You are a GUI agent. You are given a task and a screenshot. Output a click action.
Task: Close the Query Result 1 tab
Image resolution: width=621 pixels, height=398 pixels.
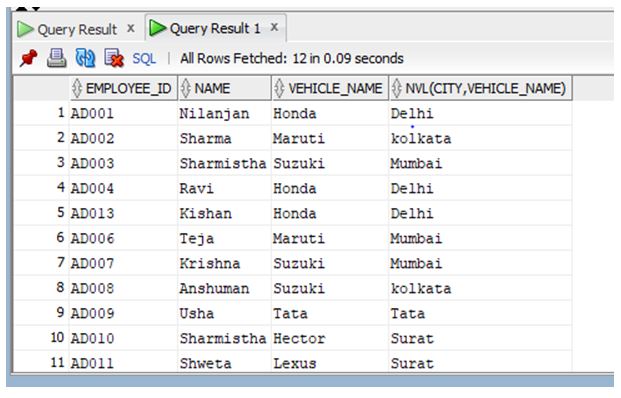274,27
